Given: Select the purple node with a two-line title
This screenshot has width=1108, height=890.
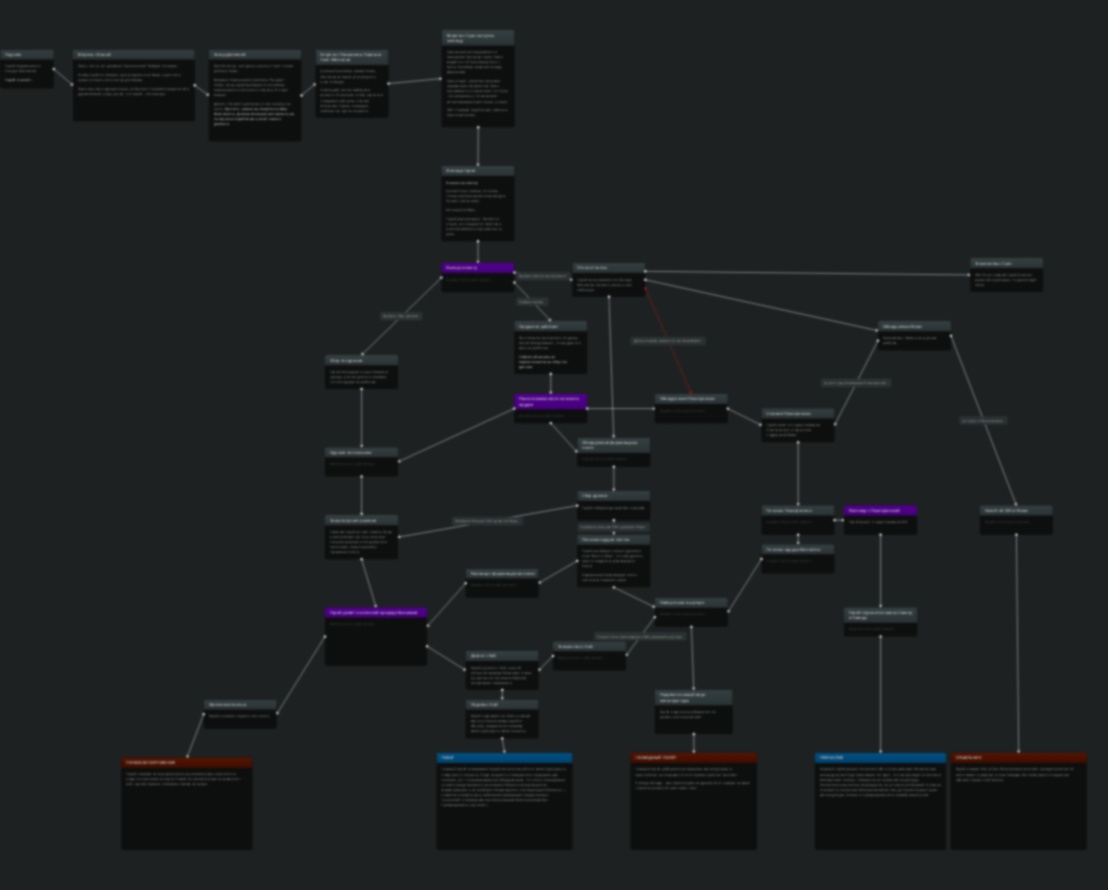Looking at the screenshot, I should [550, 409].
